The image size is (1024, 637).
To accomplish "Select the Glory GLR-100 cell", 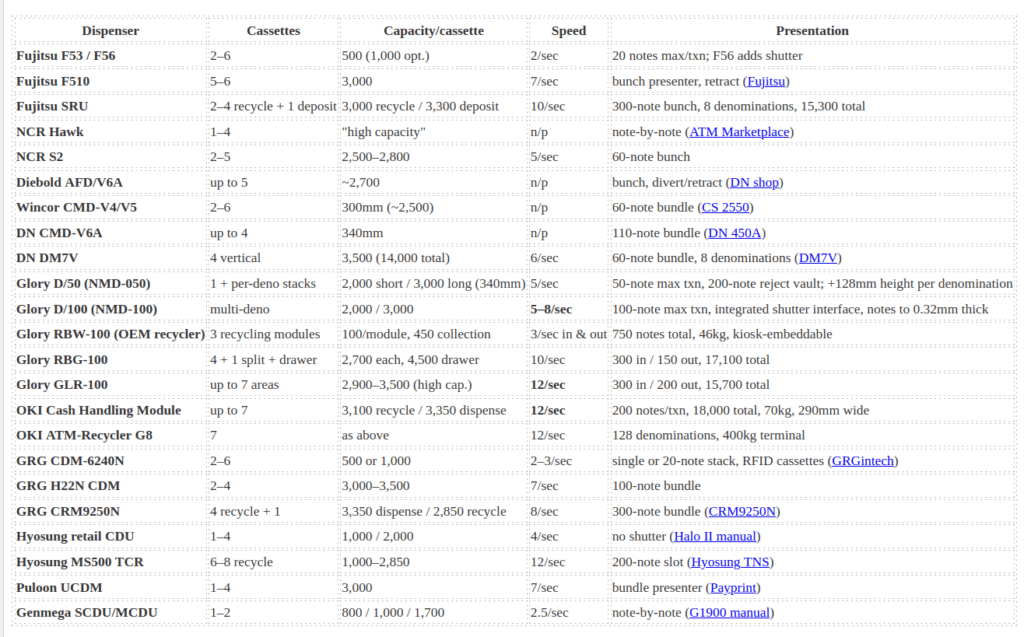I will click(110, 385).
